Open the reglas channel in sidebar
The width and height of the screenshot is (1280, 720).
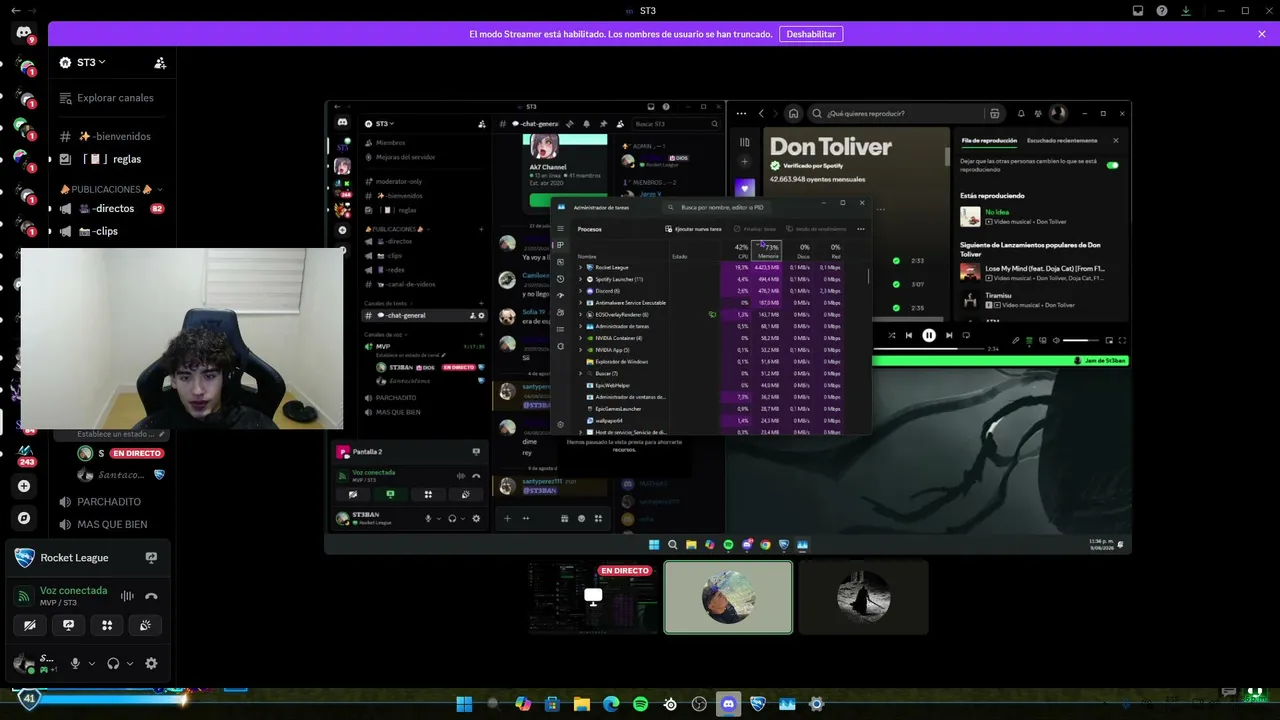112,159
